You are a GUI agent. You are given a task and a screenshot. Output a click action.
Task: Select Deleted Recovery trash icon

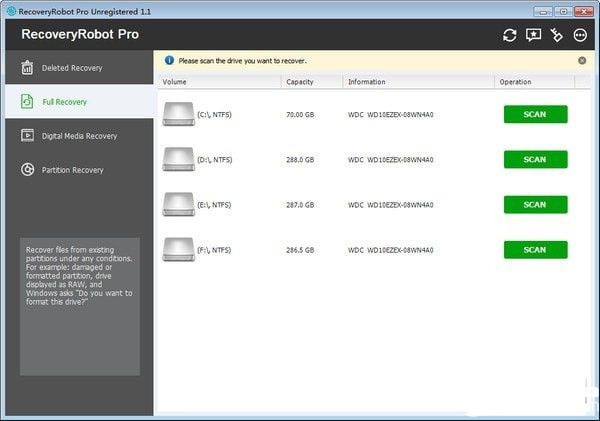[x=27, y=68]
